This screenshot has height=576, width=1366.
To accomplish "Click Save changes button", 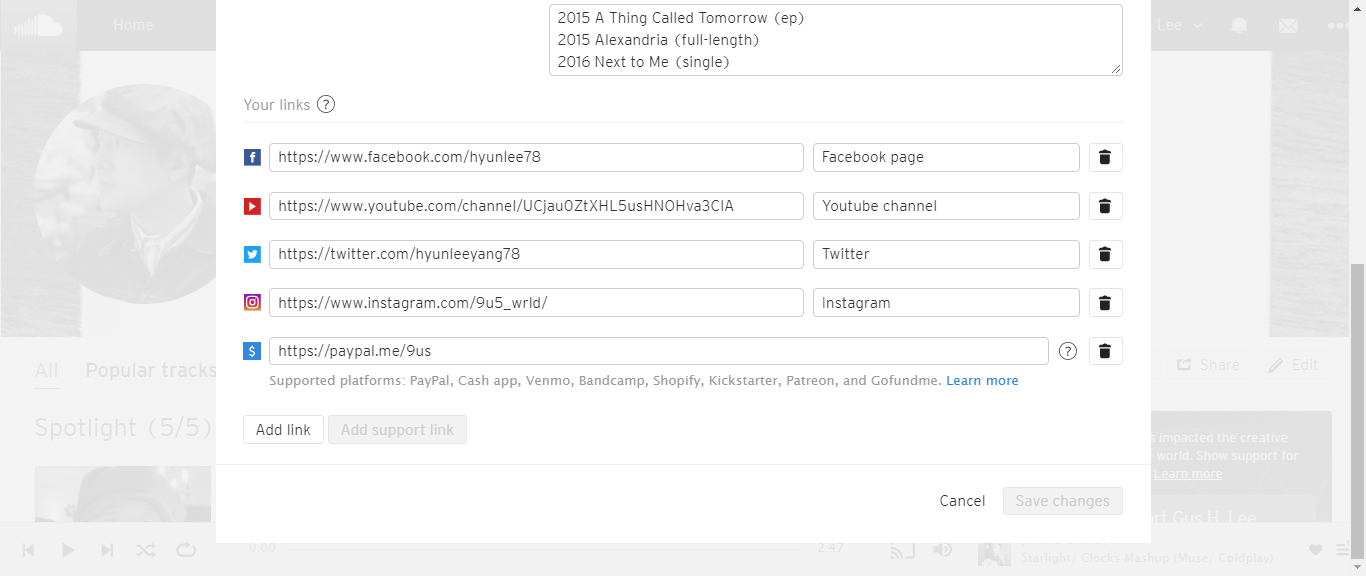I will [x=1063, y=501].
